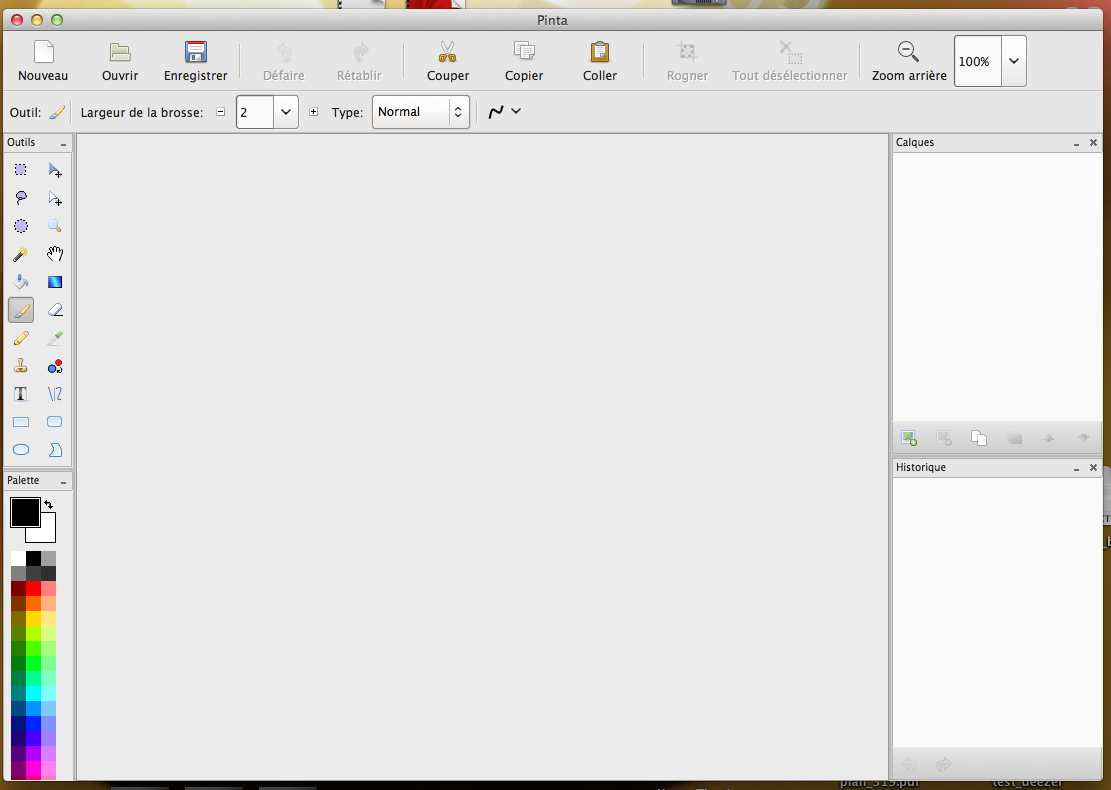Open the Type Normal brush dropdown

pos(420,112)
